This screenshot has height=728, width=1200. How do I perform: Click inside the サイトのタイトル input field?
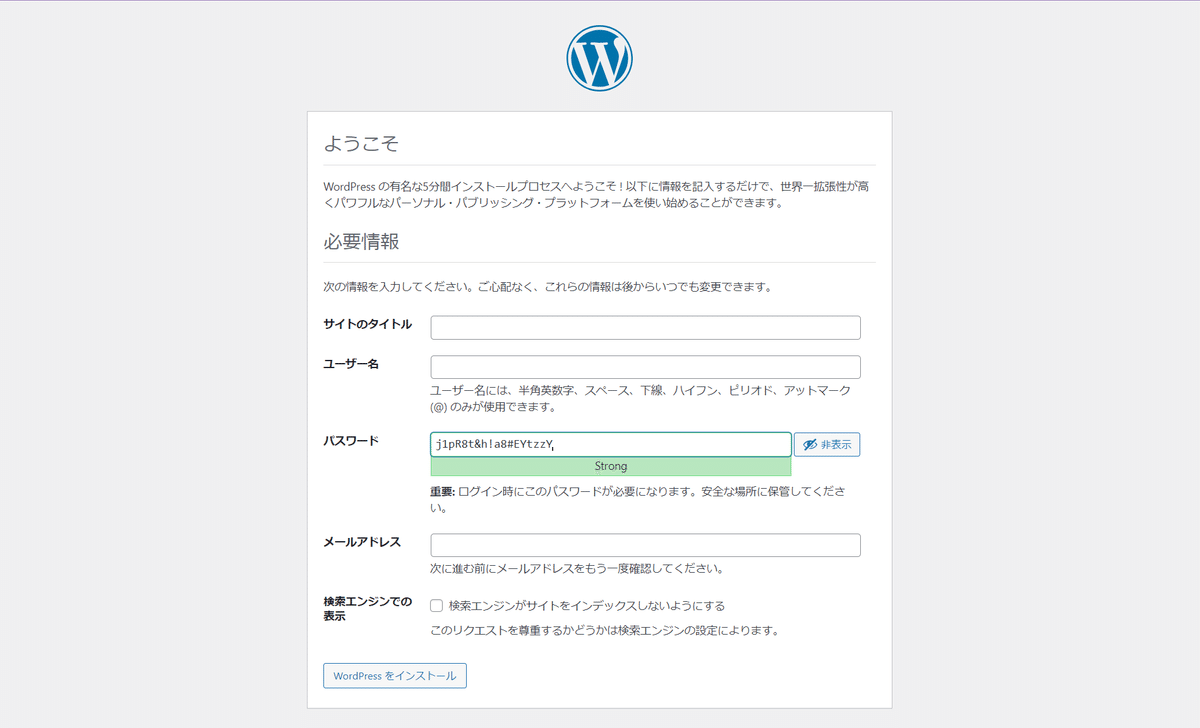point(645,327)
